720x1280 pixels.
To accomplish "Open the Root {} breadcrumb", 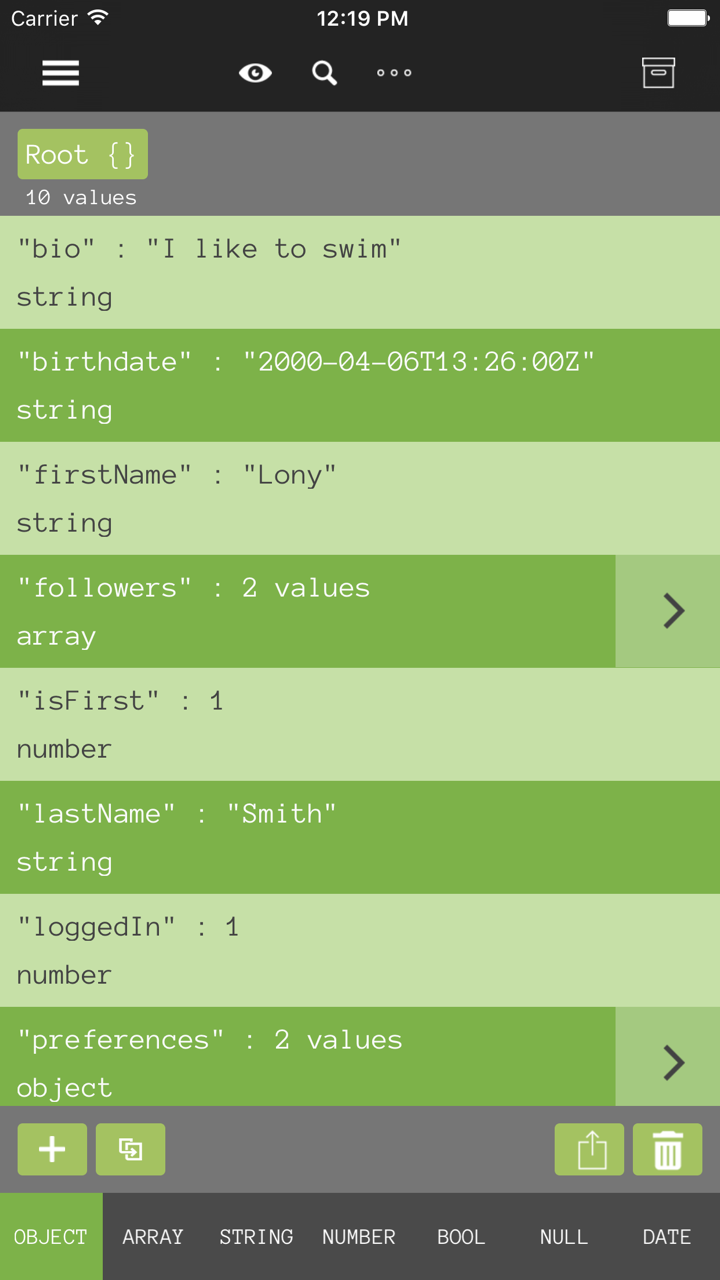I will pyautogui.click(x=82, y=154).
